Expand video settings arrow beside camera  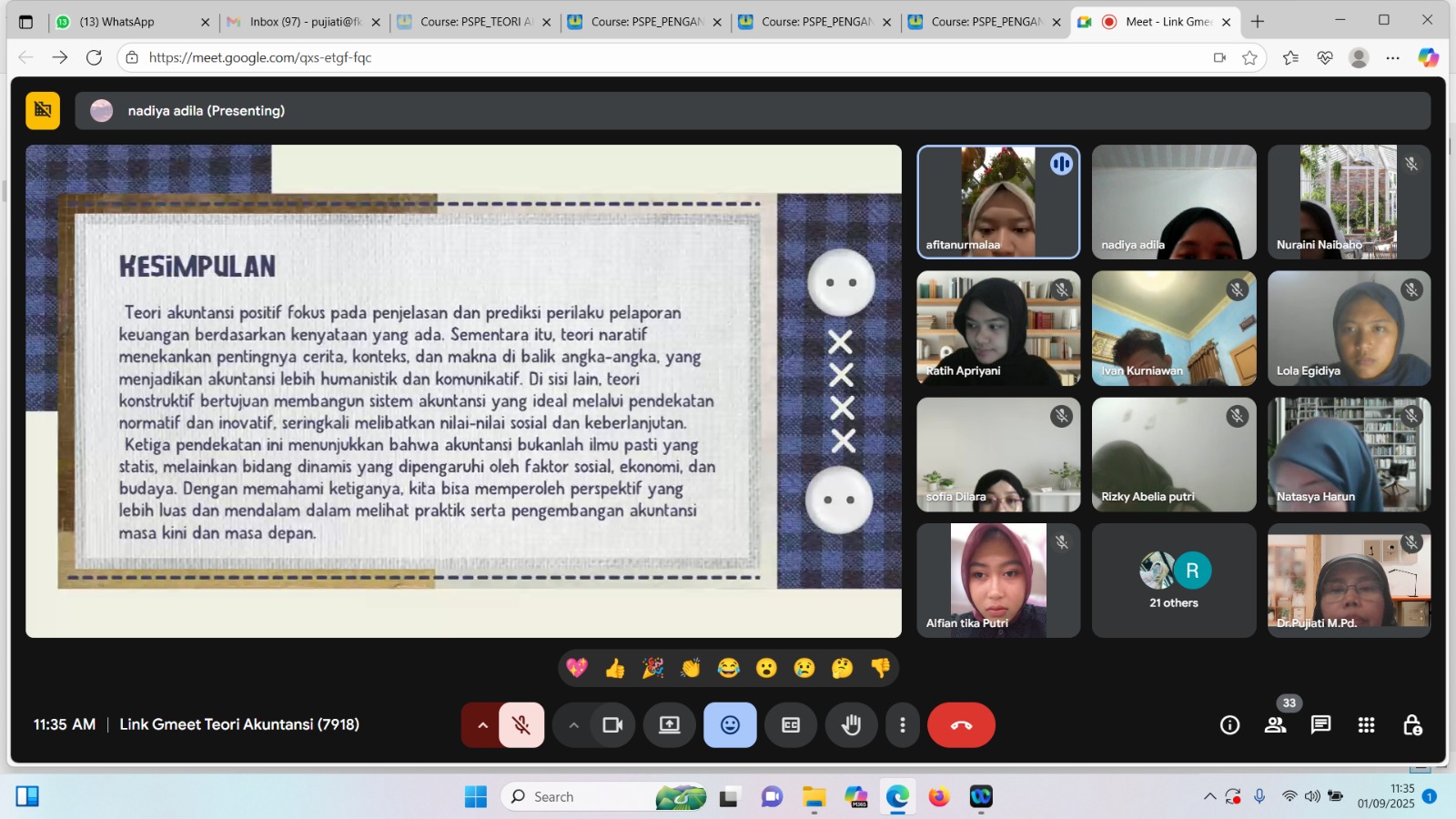(573, 725)
